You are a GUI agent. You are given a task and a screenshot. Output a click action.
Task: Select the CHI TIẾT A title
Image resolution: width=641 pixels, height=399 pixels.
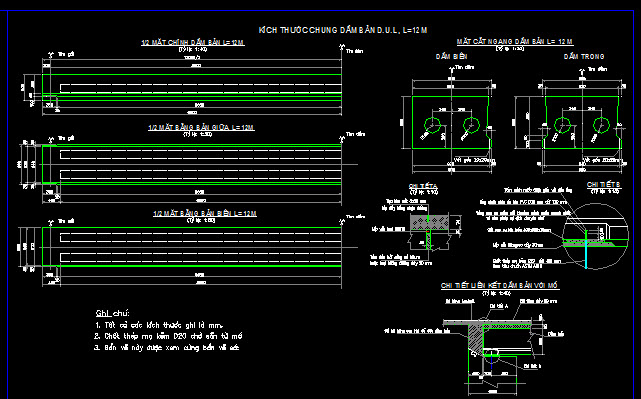tap(423, 186)
